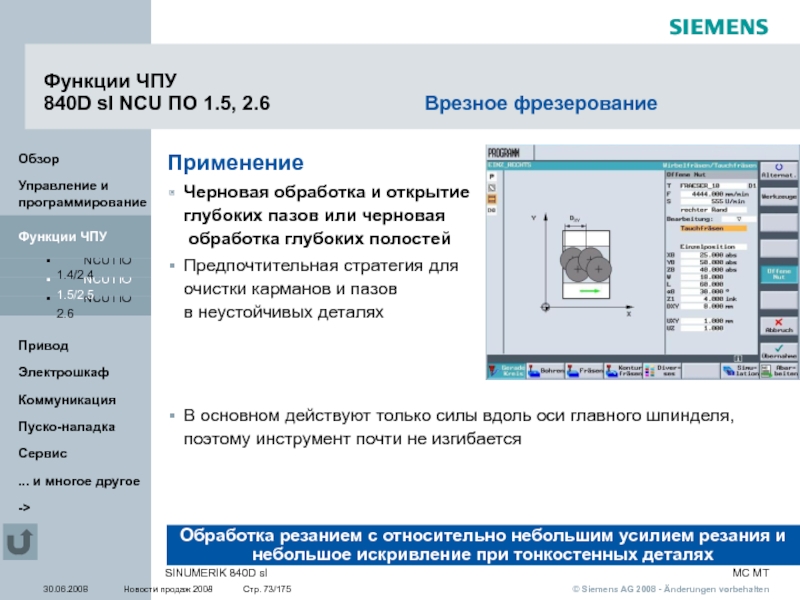Click the Alternat. softkey with cycle icon
Viewport: 800px width, 600px height.
coord(779,170)
